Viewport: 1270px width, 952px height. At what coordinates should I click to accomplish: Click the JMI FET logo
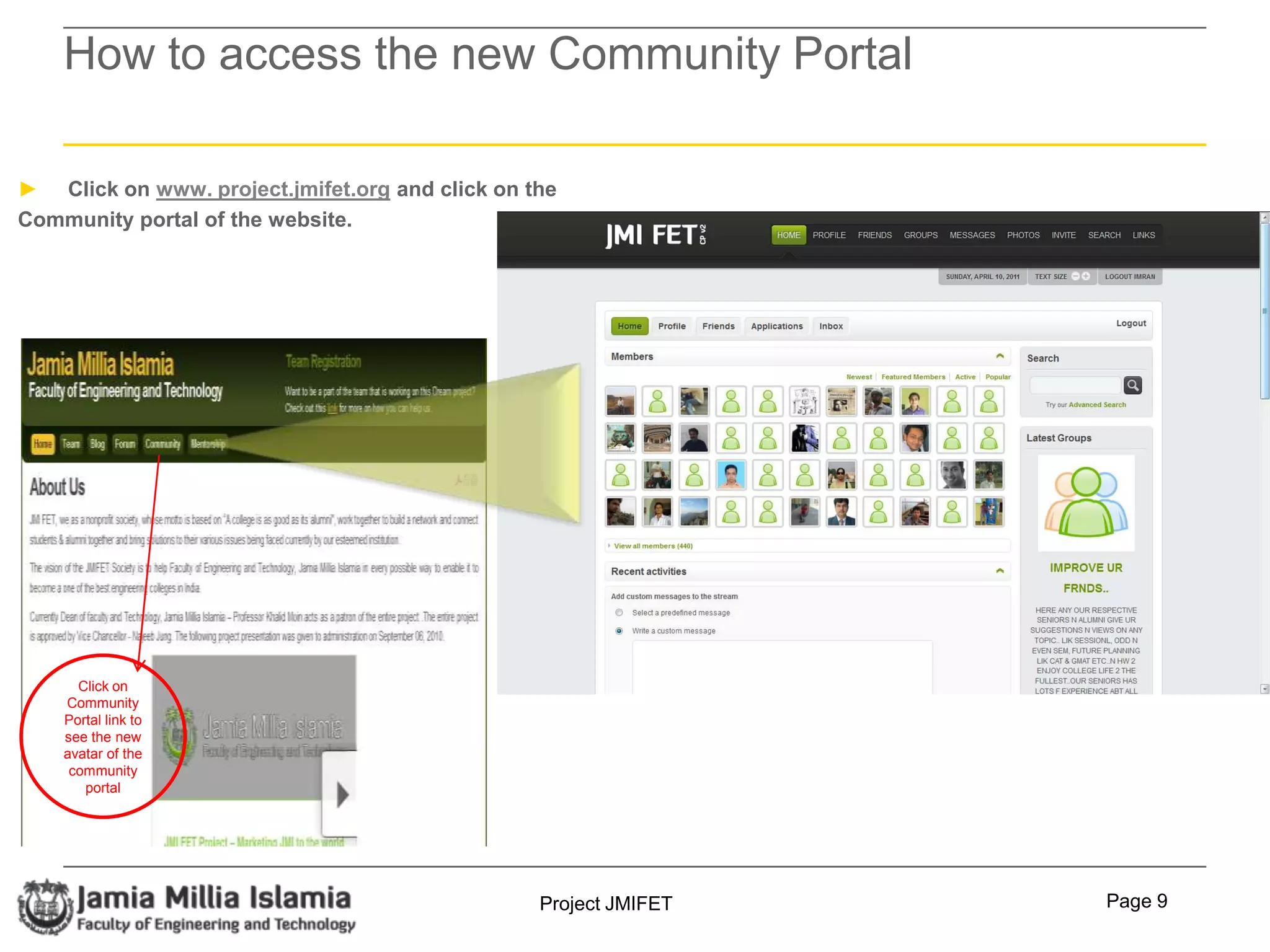pyautogui.click(x=655, y=236)
